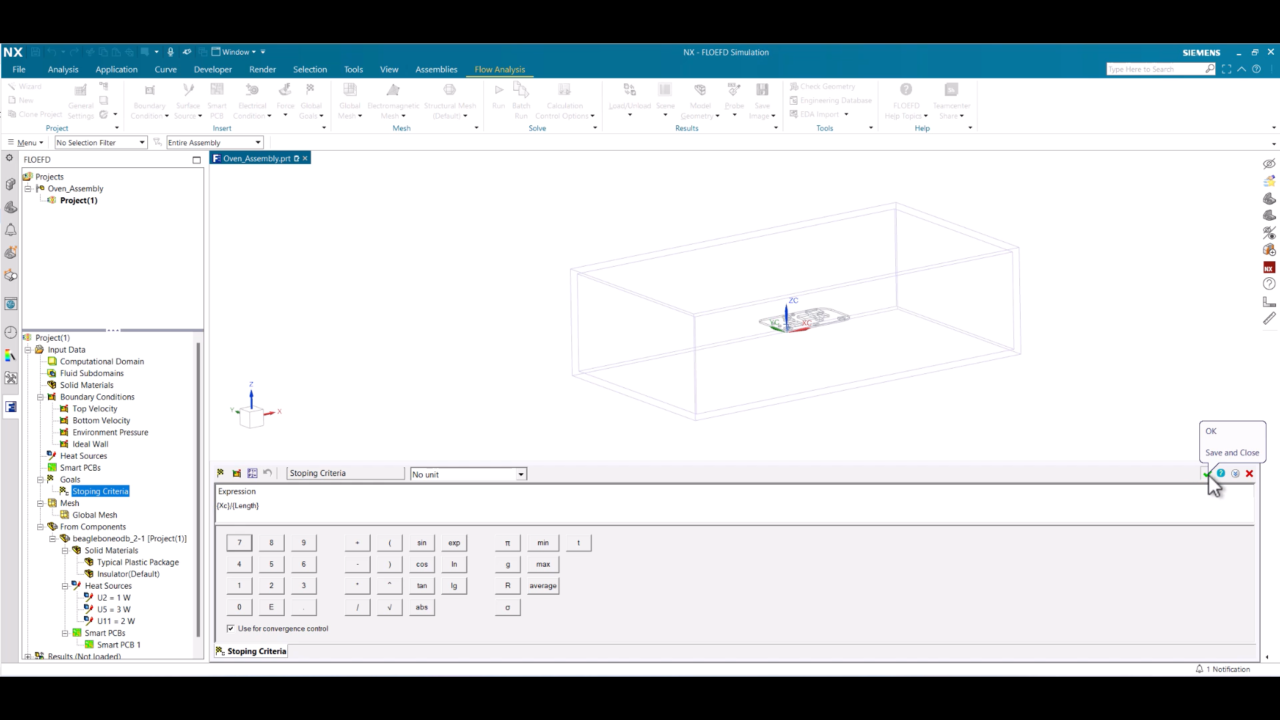Open the Entire Assembly scope dropdown

tap(215, 143)
